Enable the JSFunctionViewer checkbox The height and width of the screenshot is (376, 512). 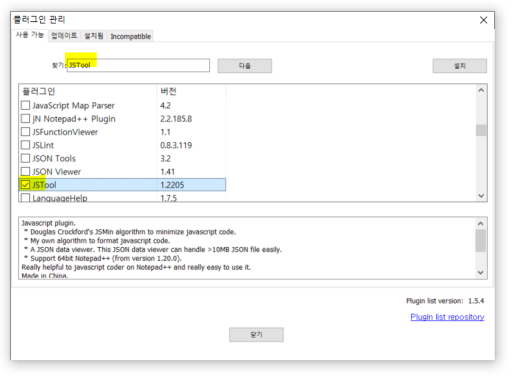click(25, 132)
